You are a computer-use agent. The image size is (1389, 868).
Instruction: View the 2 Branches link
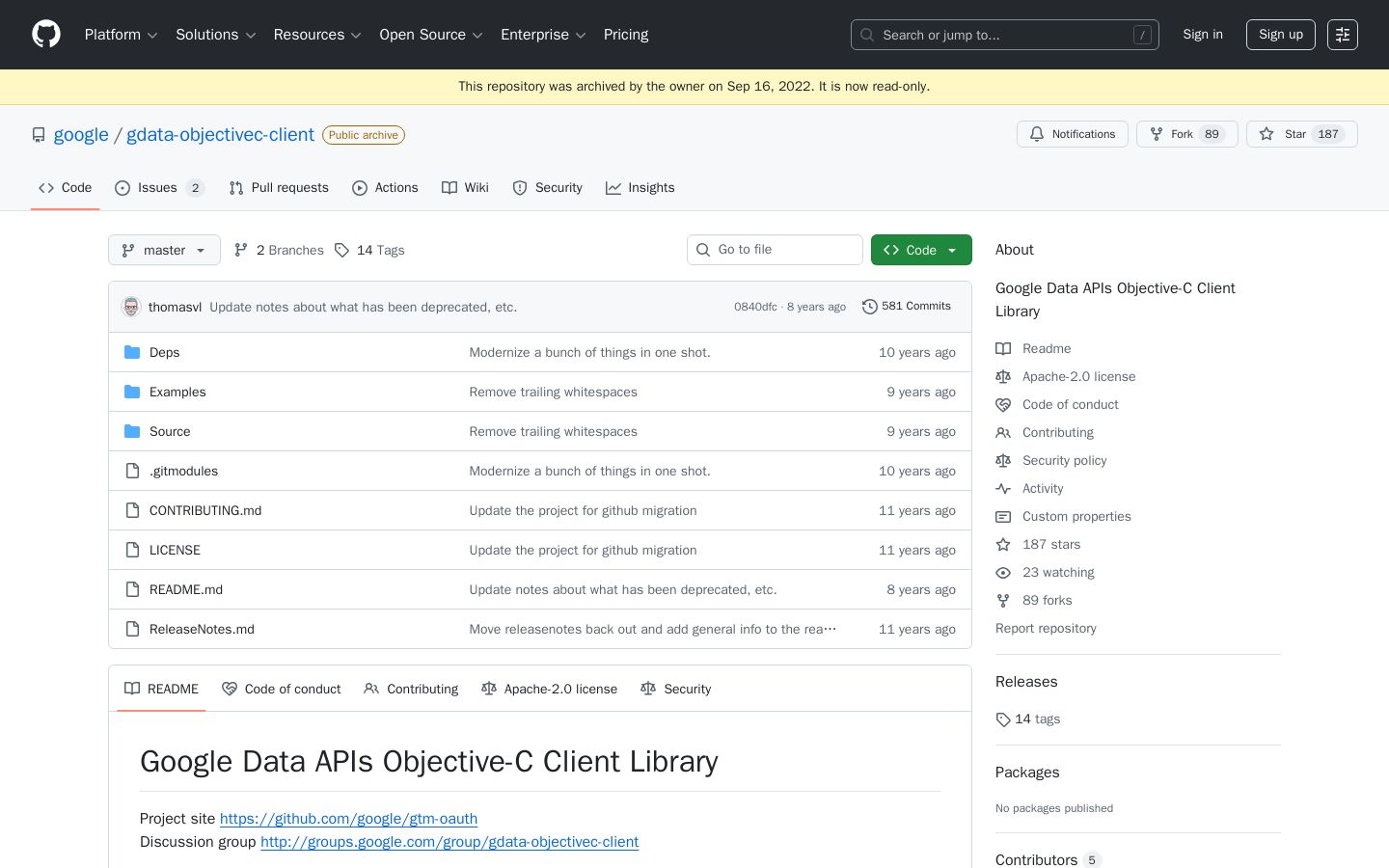point(279,250)
